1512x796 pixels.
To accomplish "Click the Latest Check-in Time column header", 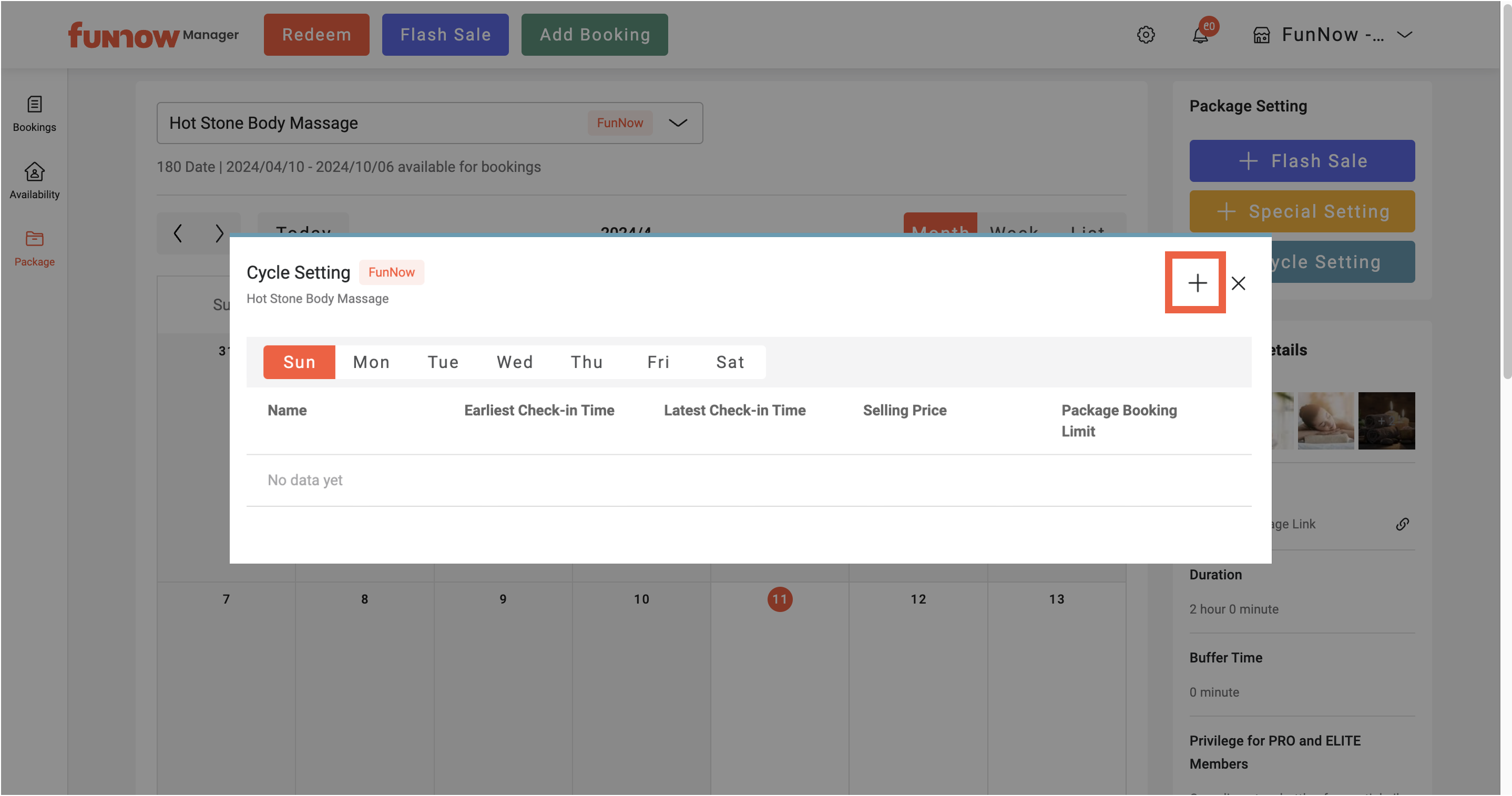I will 734,410.
